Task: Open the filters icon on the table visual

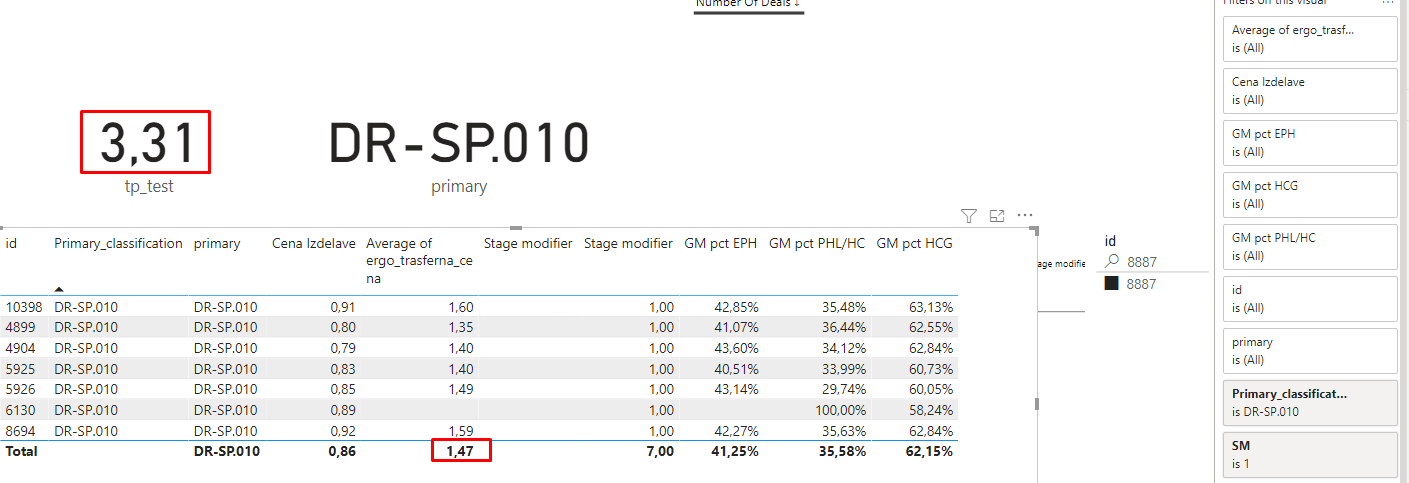Action: pos(968,215)
